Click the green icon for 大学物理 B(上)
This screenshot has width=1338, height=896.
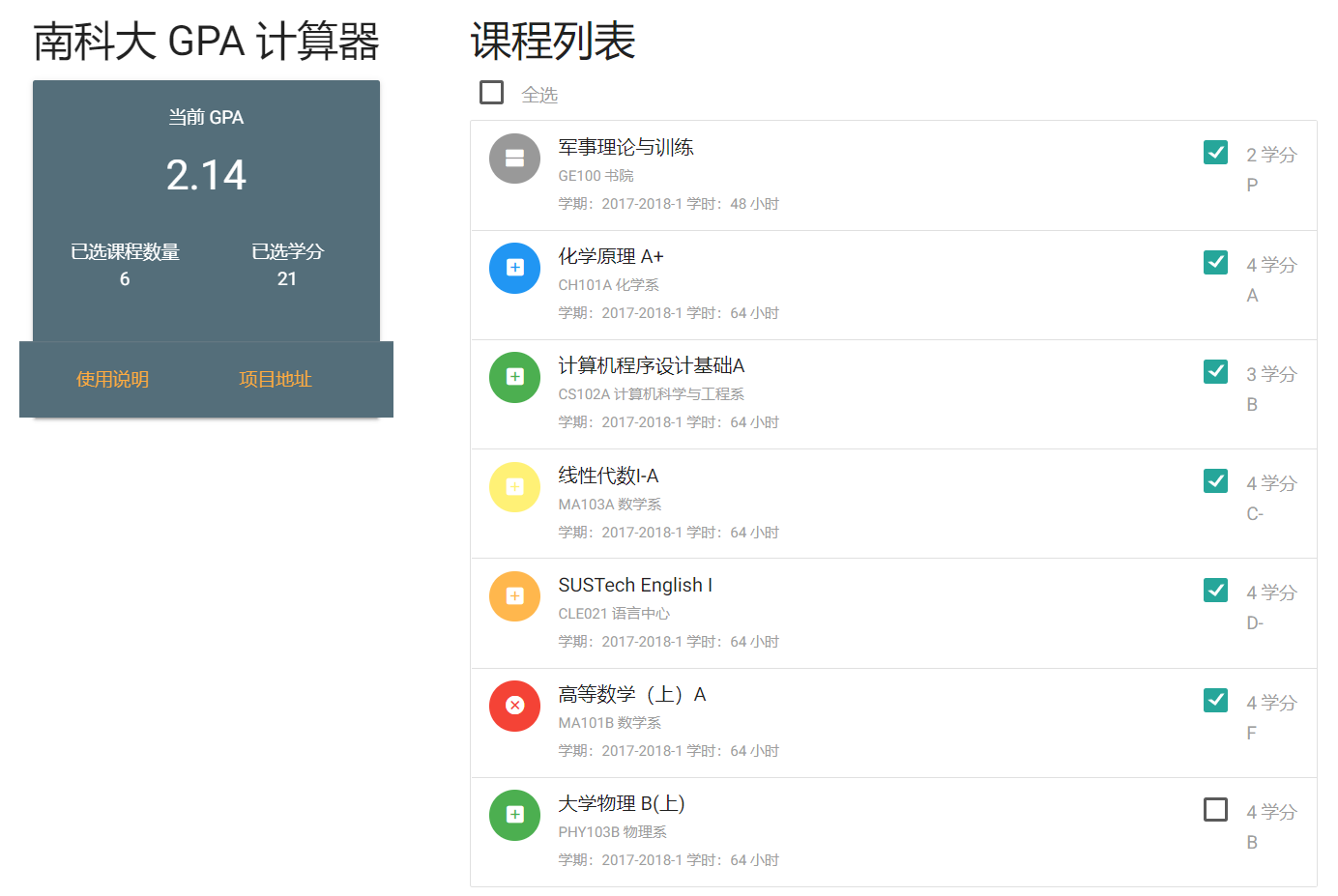point(514,815)
